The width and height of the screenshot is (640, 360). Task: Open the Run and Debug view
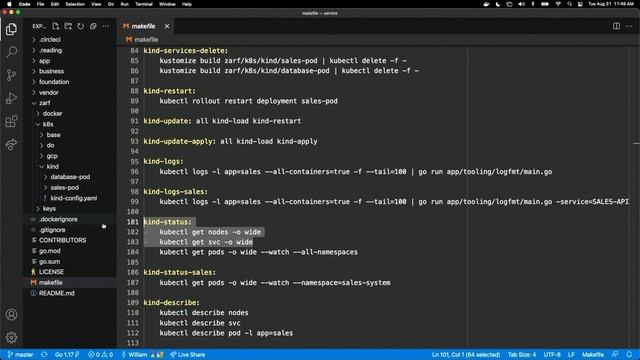[11, 98]
